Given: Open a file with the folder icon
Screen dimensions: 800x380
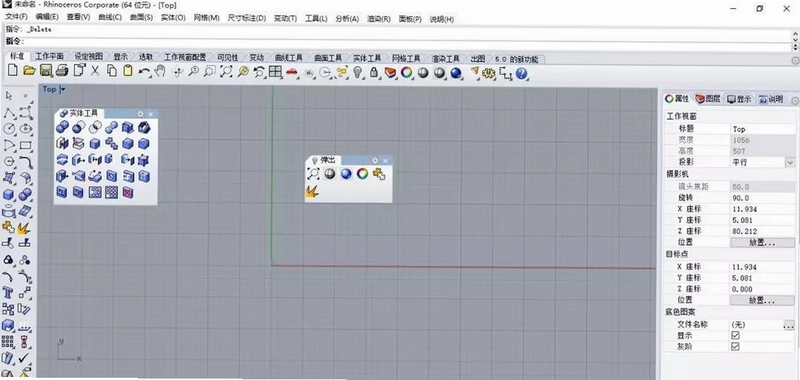Looking at the screenshot, I should [x=29, y=71].
